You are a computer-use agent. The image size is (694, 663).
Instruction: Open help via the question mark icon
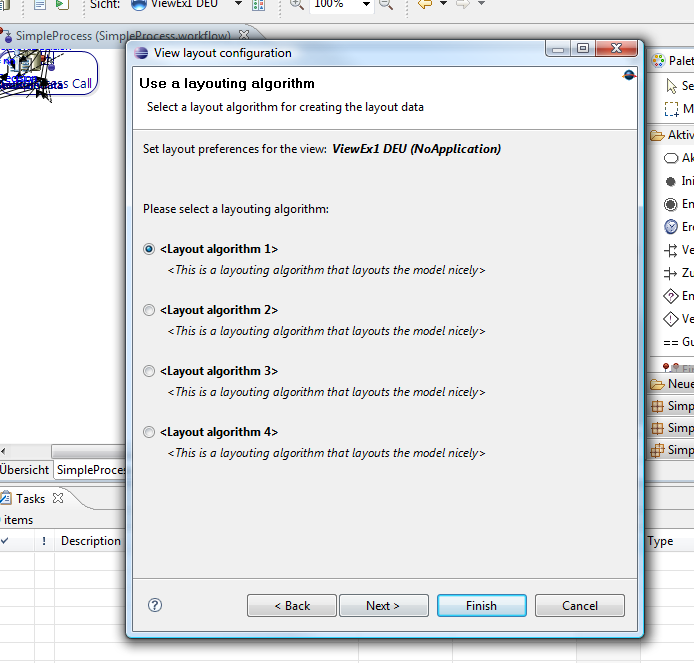[155, 605]
